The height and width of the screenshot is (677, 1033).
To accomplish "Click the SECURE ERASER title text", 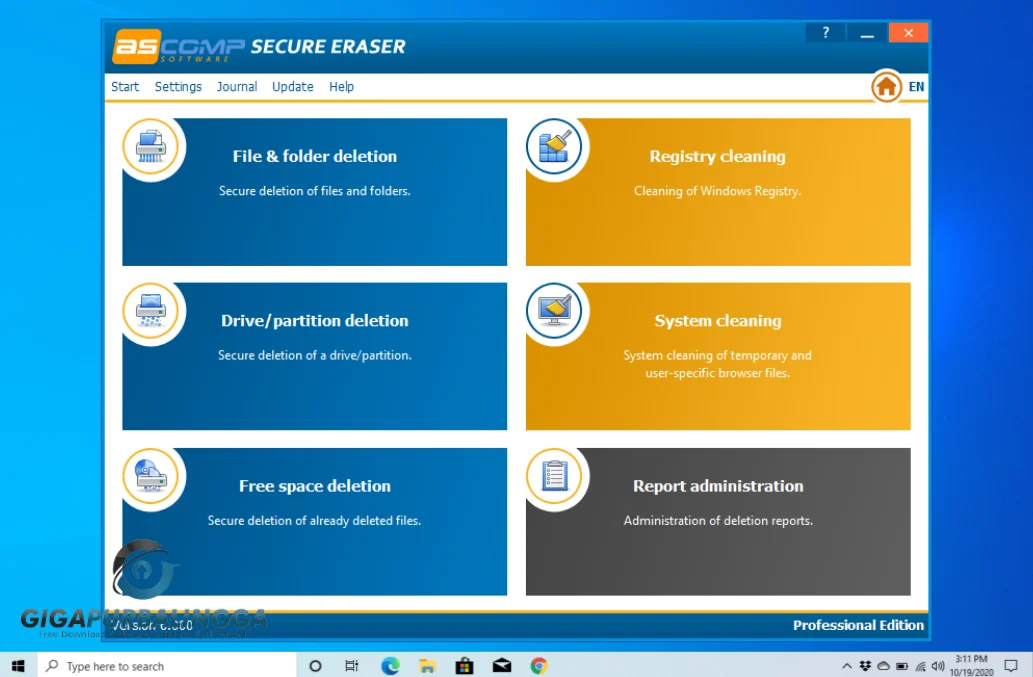I will coord(328,46).
